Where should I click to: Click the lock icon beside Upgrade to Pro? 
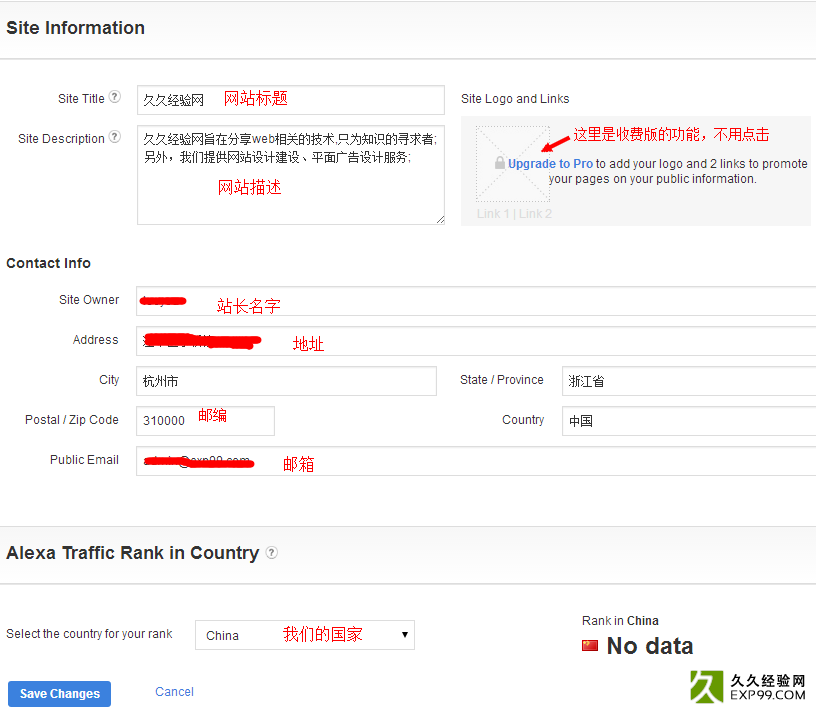click(499, 163)
